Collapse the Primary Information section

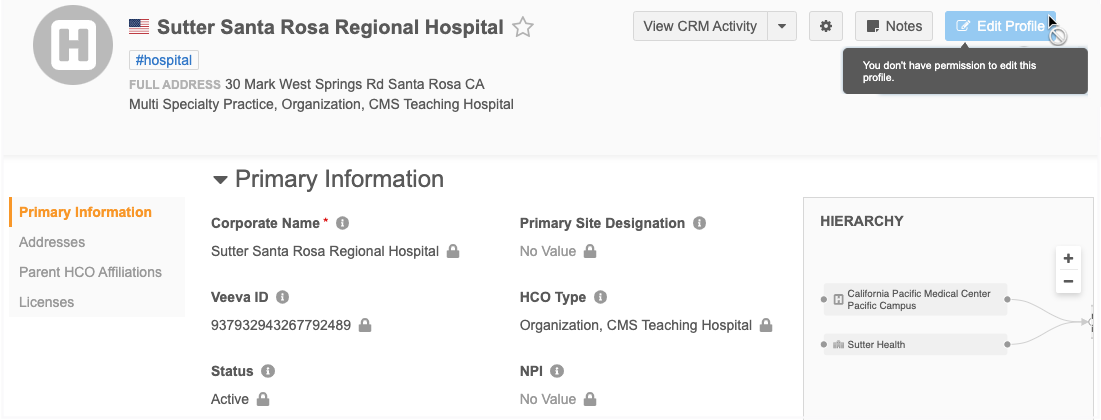point(221,180)
